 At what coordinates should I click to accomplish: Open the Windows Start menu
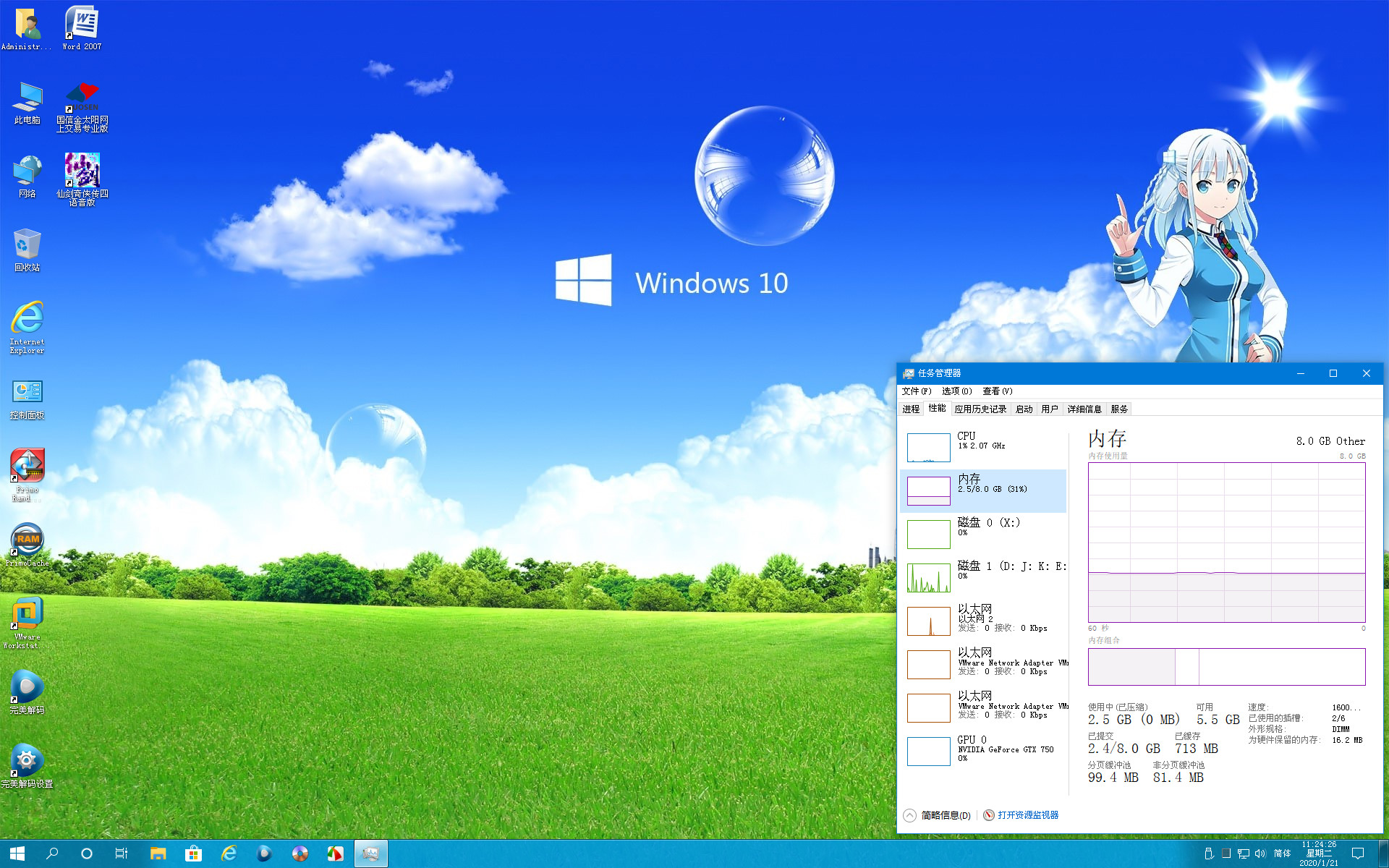tap(17, 854)
